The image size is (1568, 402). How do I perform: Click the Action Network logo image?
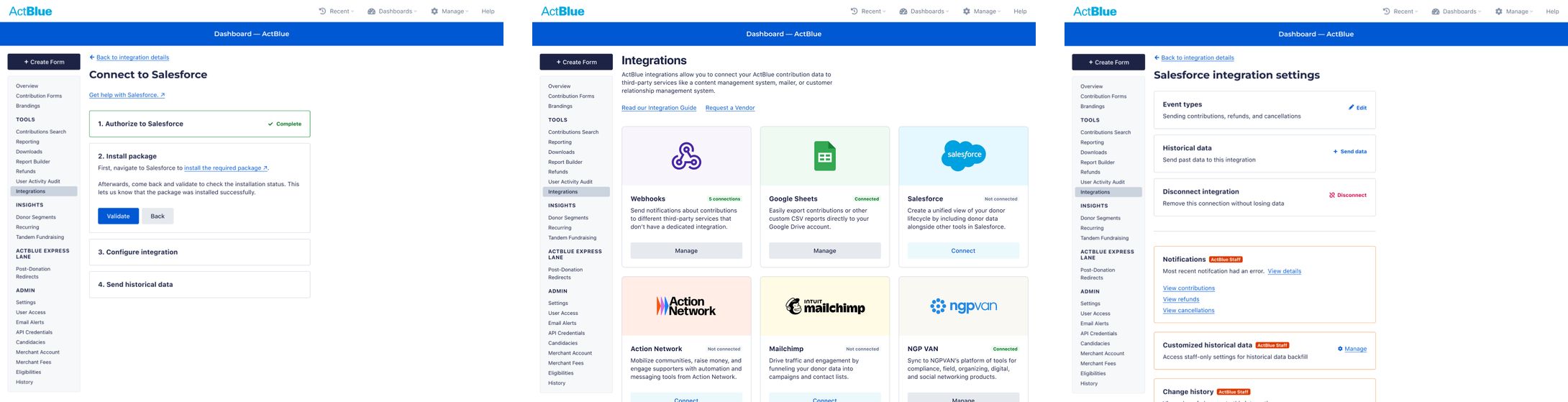686,306
